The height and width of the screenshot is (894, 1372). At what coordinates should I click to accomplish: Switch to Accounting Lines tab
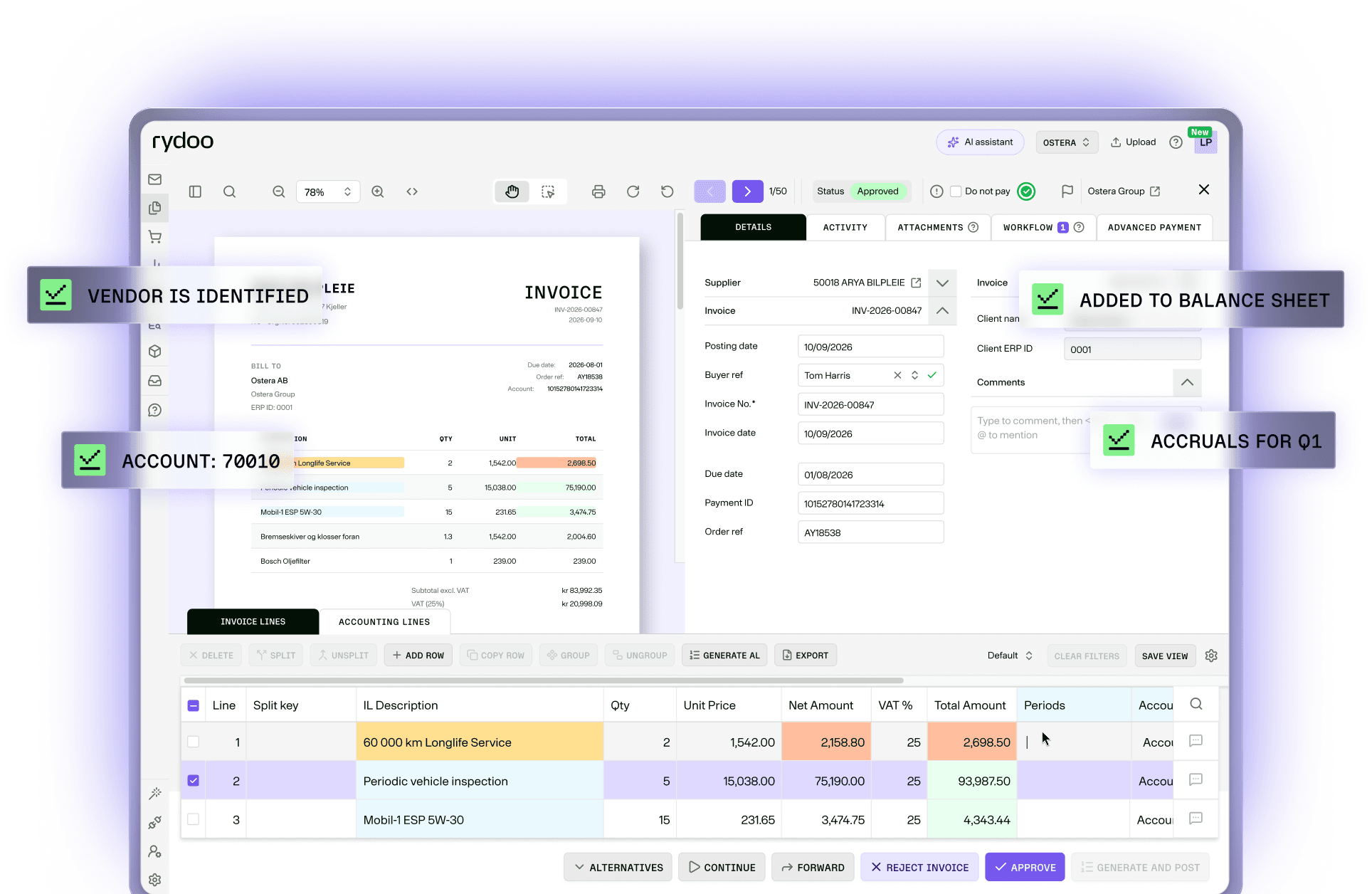384,621
